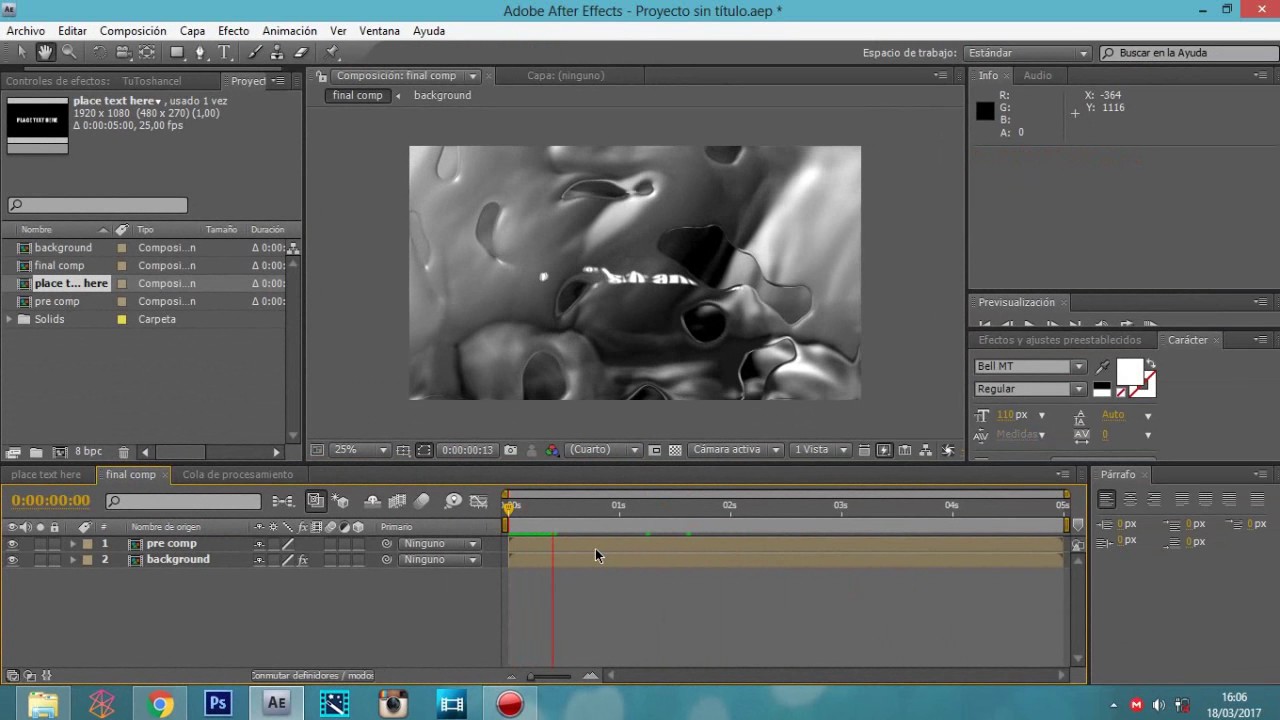The image size is (1280, 720).
Task: Open the composition mini-flowchart in timeline
Action: (x=283, y=501)
